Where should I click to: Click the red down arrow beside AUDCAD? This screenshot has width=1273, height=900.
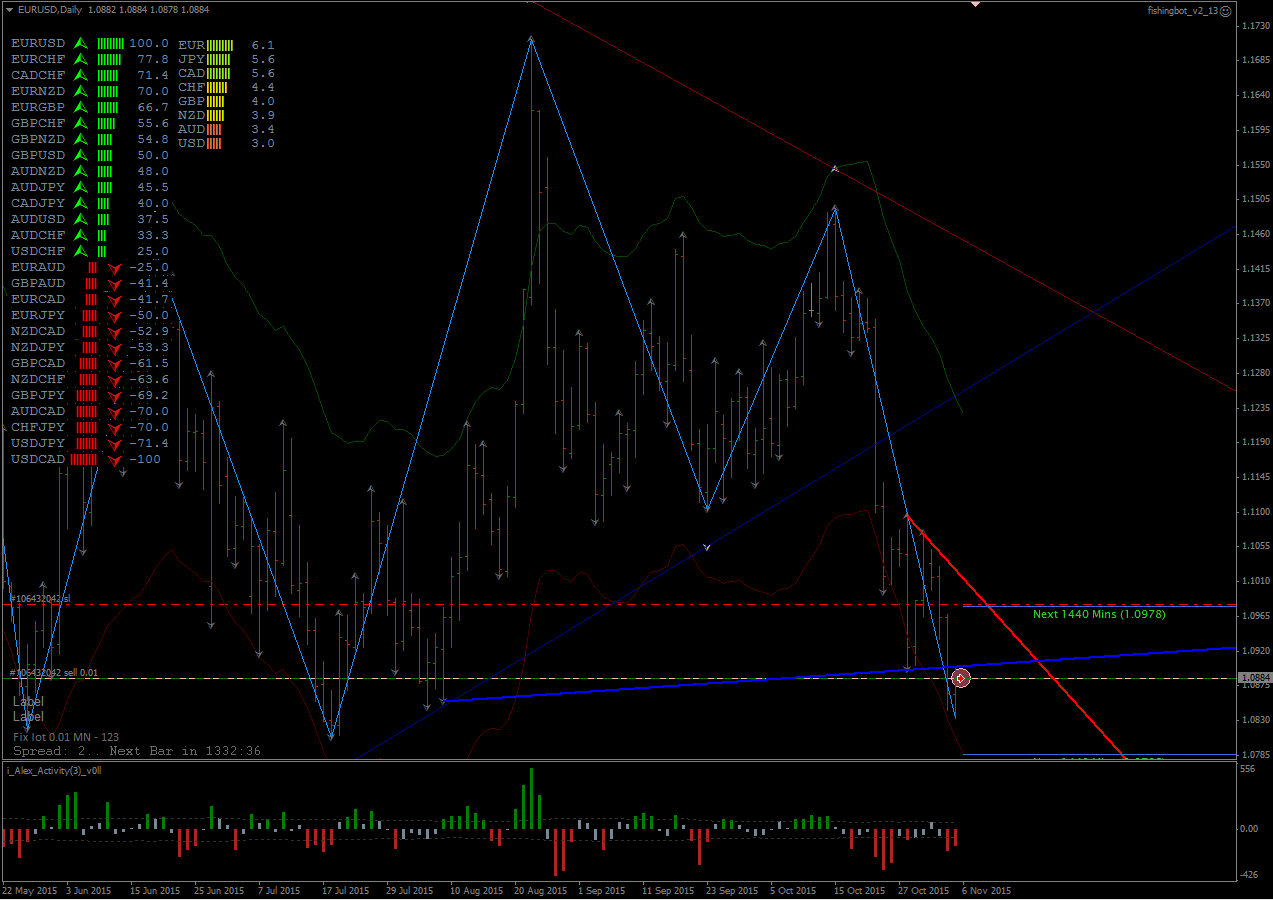pyautogui.click(x=114, y=413)
